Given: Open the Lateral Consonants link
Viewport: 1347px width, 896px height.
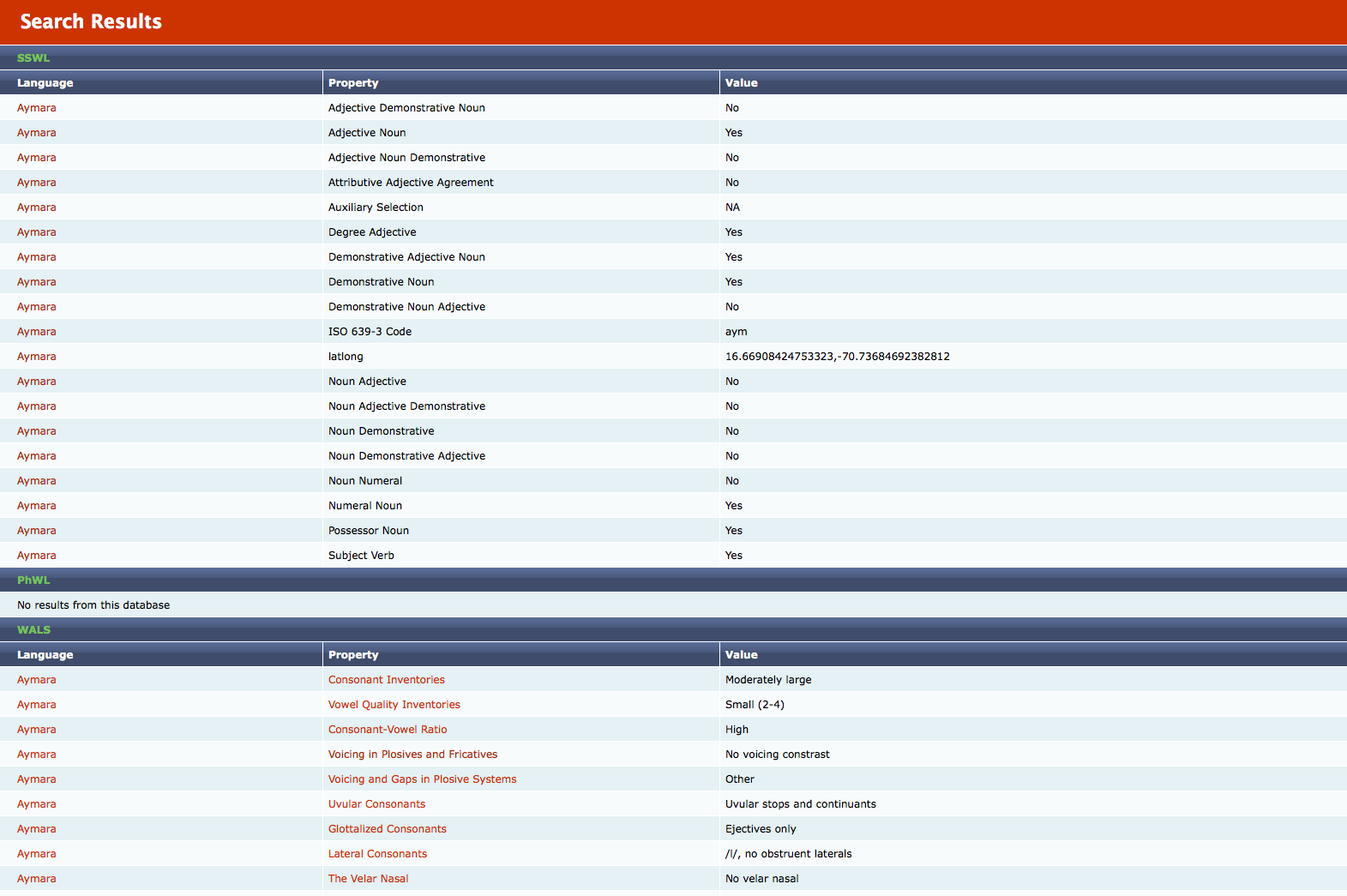Looking at the screenshot, I should (x=377, y=854).
